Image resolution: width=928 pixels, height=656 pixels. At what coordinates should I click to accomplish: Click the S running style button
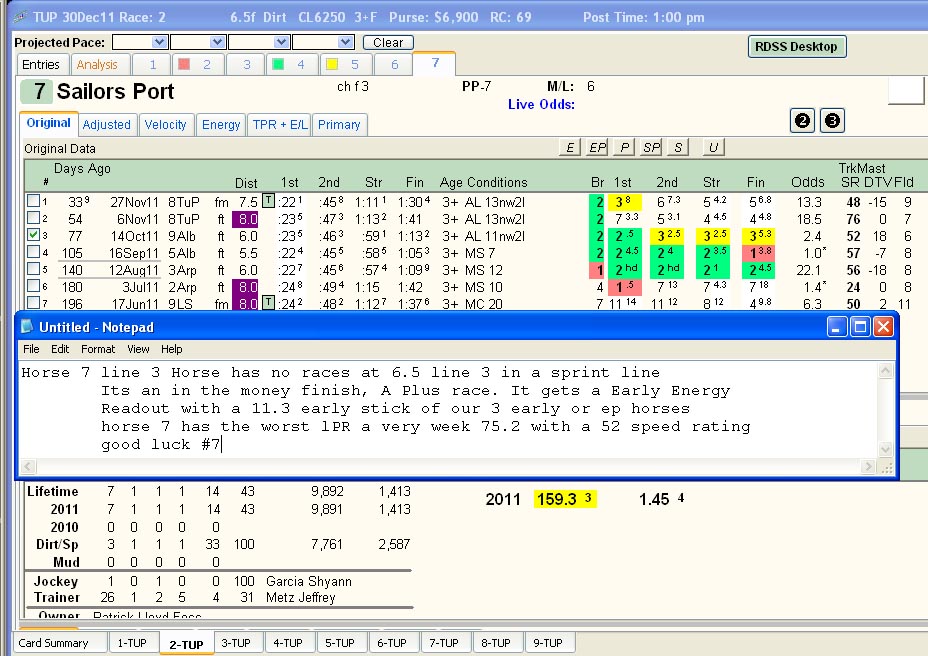point(678,147)
